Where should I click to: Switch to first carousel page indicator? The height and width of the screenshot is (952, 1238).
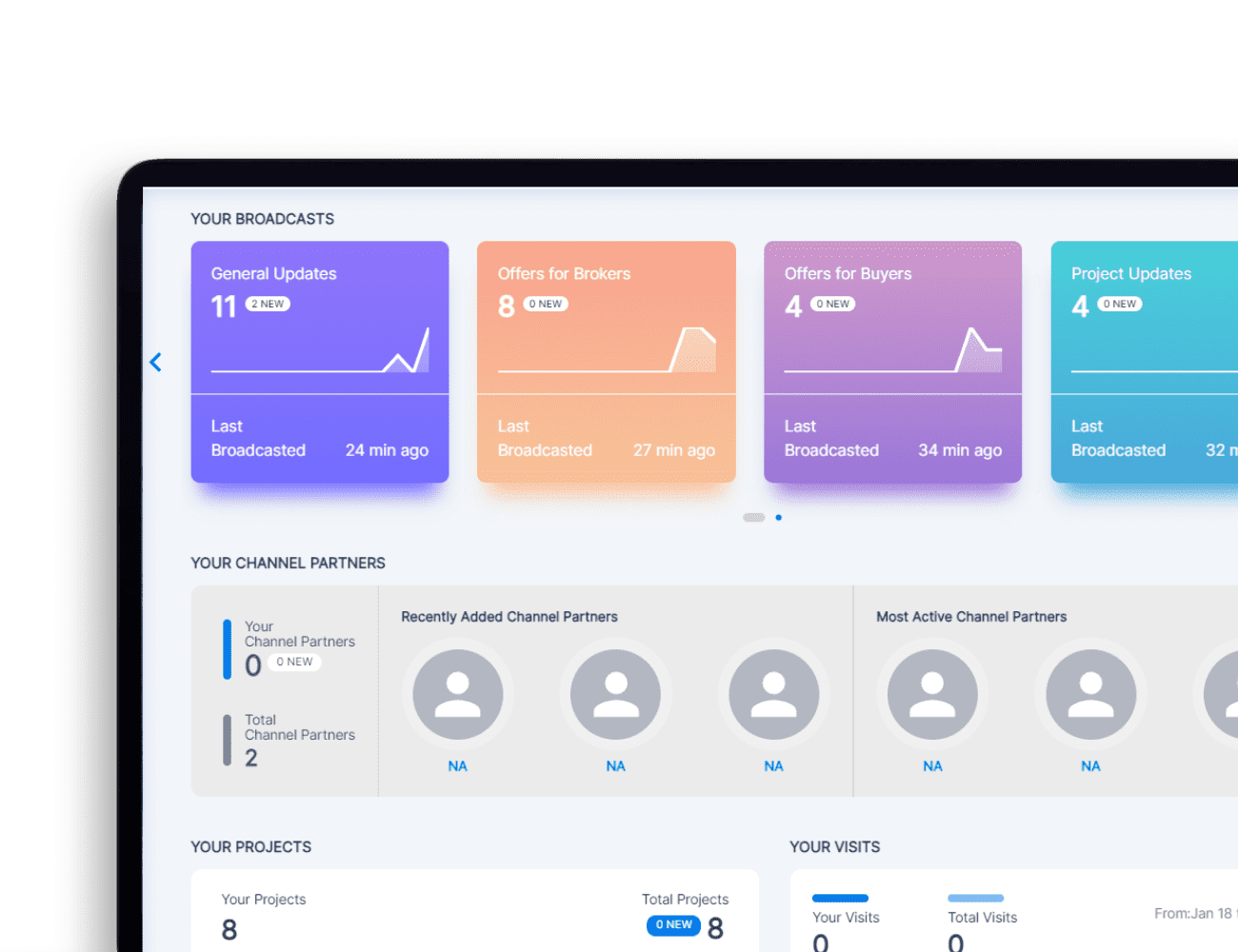click(x=753, y=518)
